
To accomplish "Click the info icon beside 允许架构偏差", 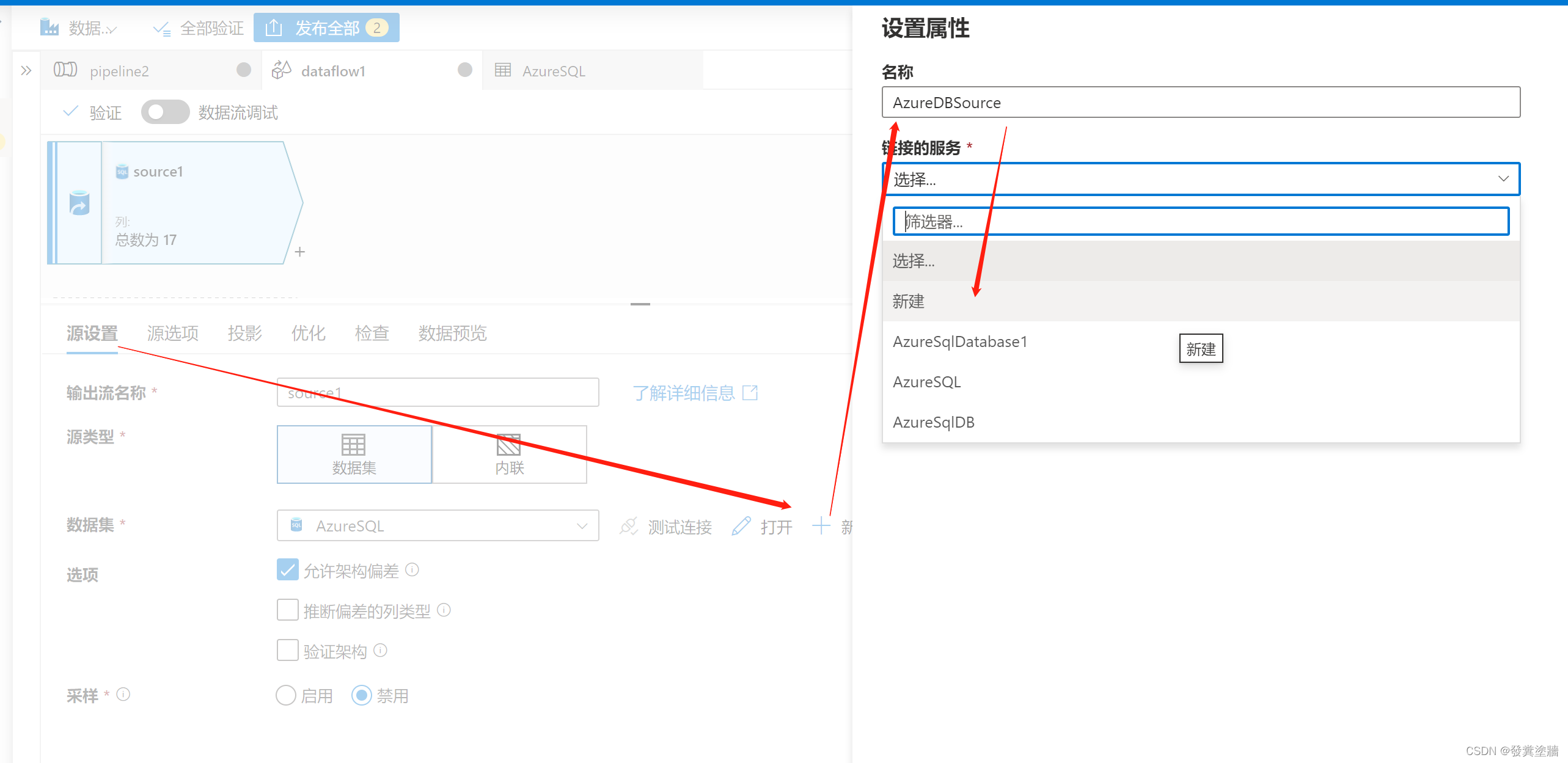I will click(412, 570).
